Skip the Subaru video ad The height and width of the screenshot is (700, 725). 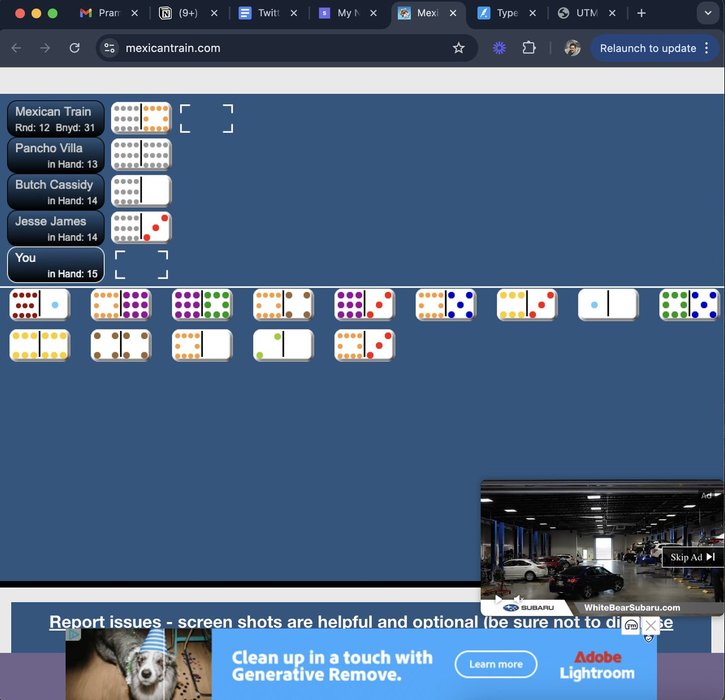[692, 557]
